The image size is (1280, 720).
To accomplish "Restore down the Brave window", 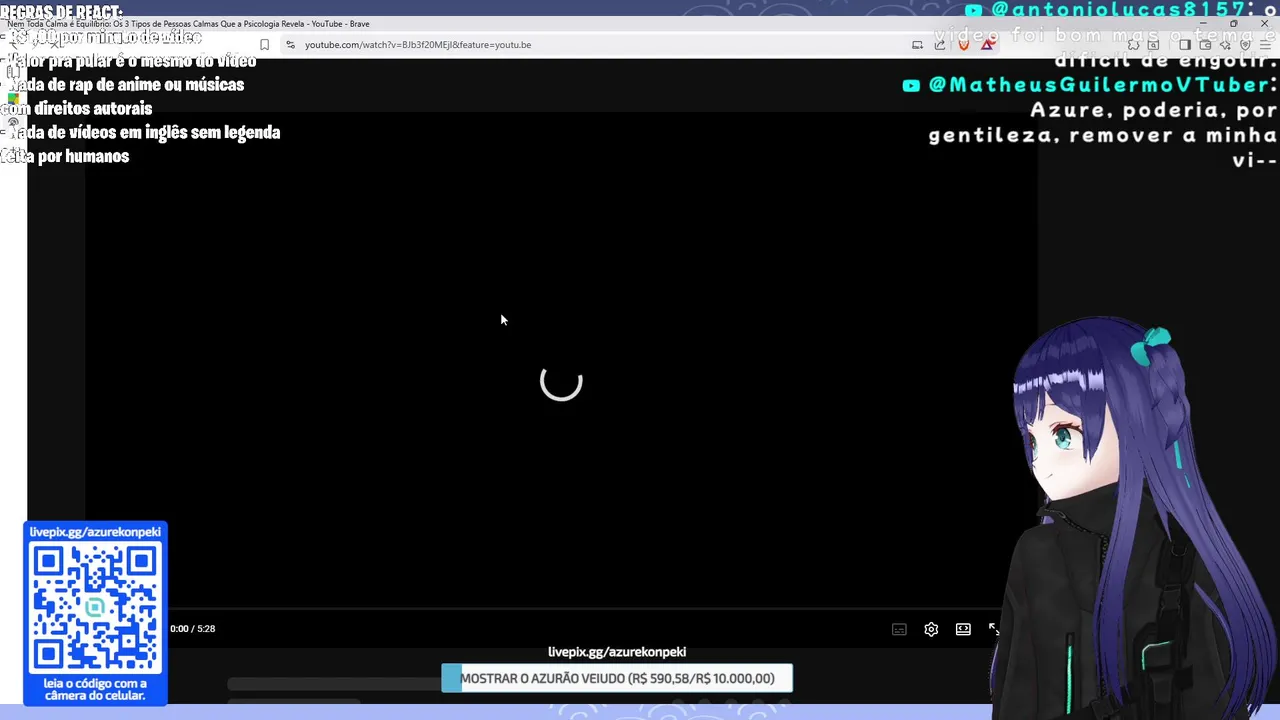I will click(1234, 24).
